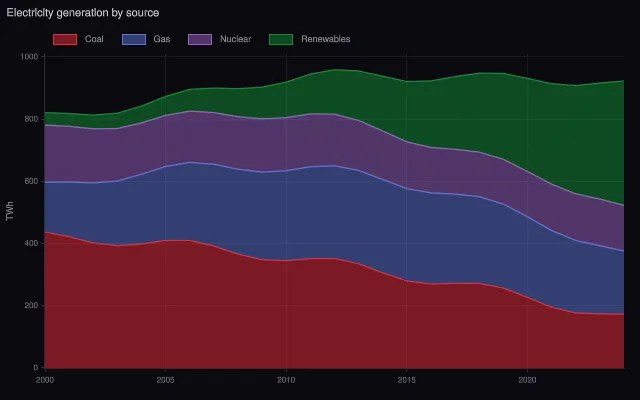Select the 2020 x-axis tick label
This screenshot has height=400, width=640.
click(x=527, y=380)
